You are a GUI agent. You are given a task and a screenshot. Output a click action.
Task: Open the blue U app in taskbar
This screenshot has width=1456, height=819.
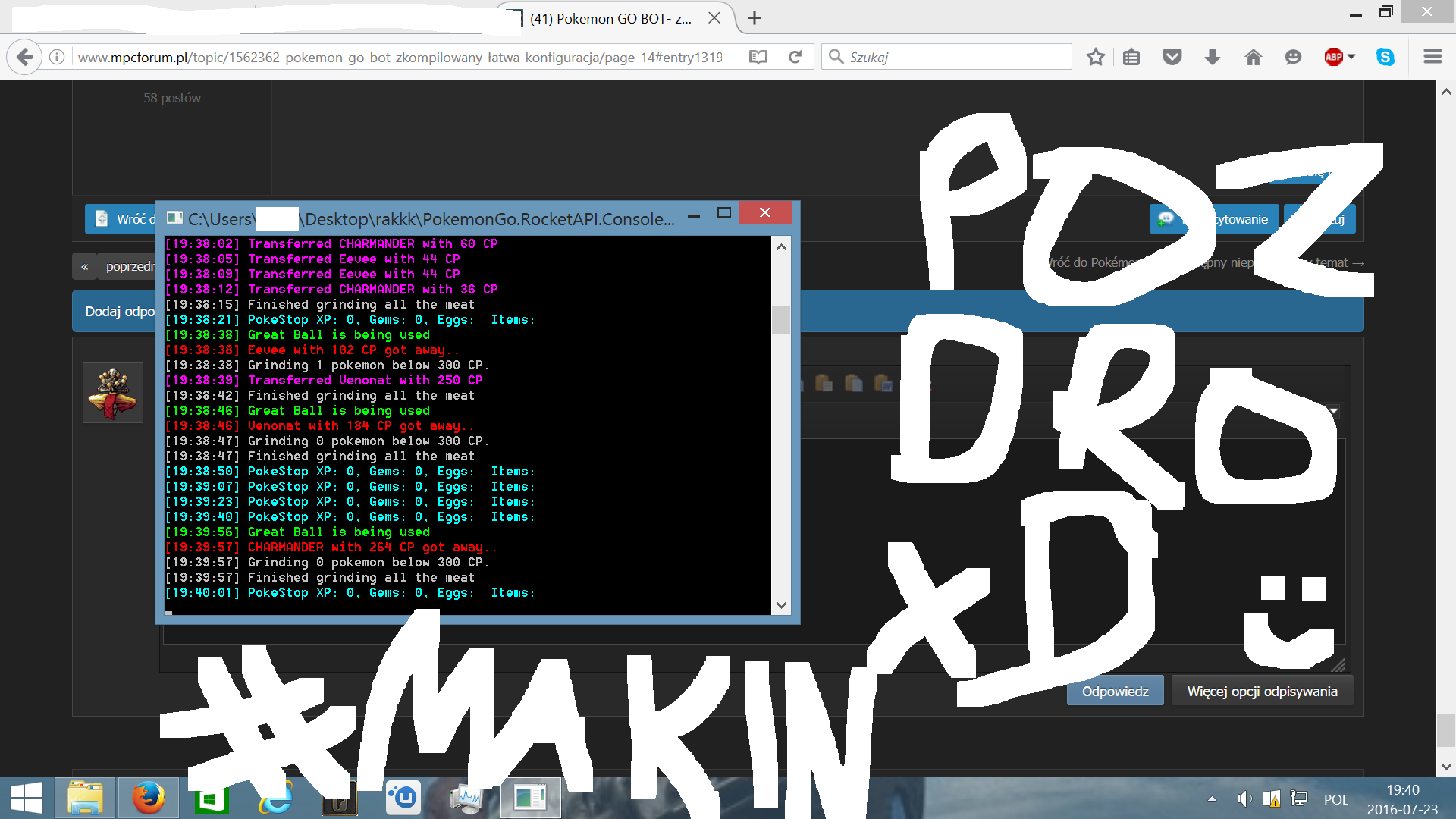click(x=403, y=798)
